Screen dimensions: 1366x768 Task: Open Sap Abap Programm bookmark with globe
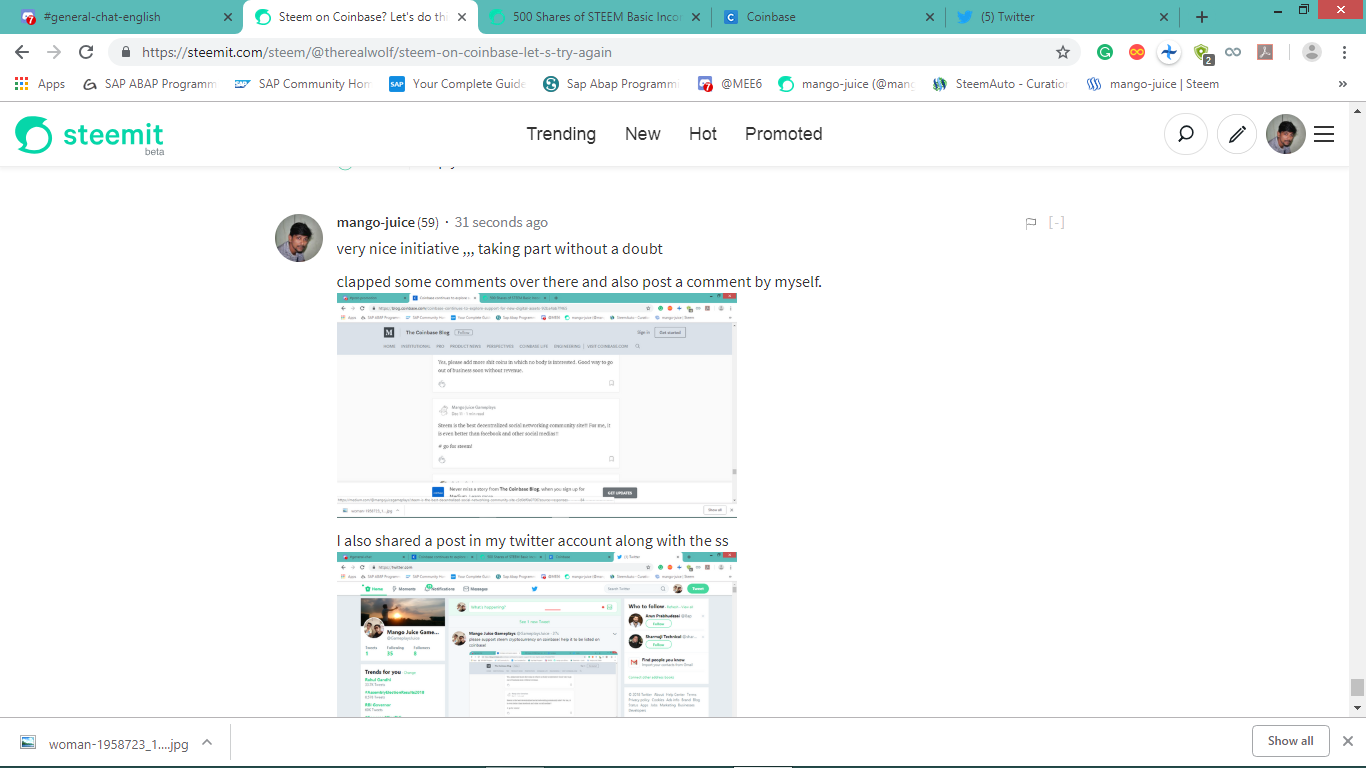(x=612, y=84)
